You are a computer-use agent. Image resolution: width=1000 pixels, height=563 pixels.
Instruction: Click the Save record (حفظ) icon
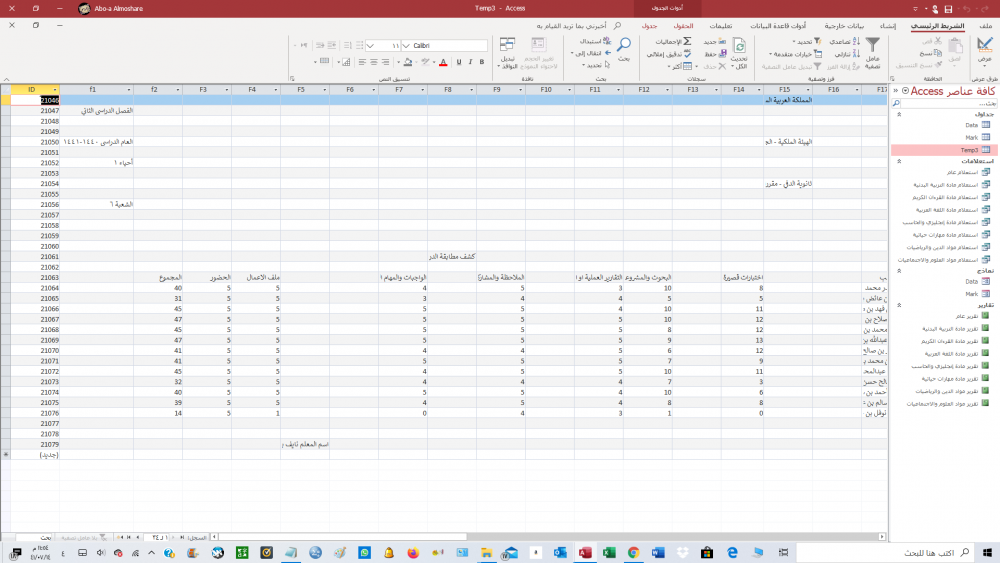point(723,54)
